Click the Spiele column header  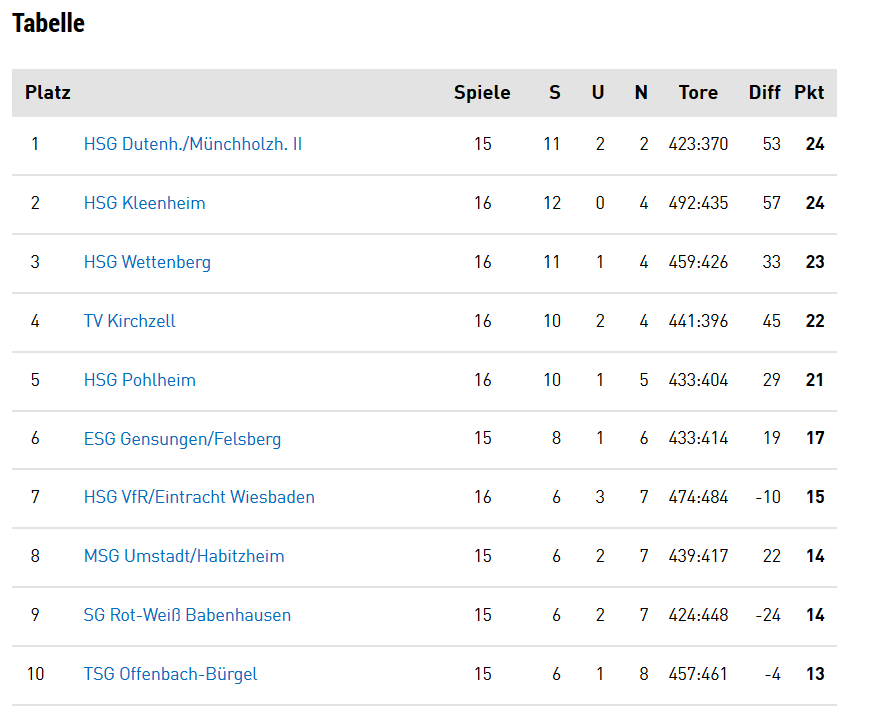point(482,93)
